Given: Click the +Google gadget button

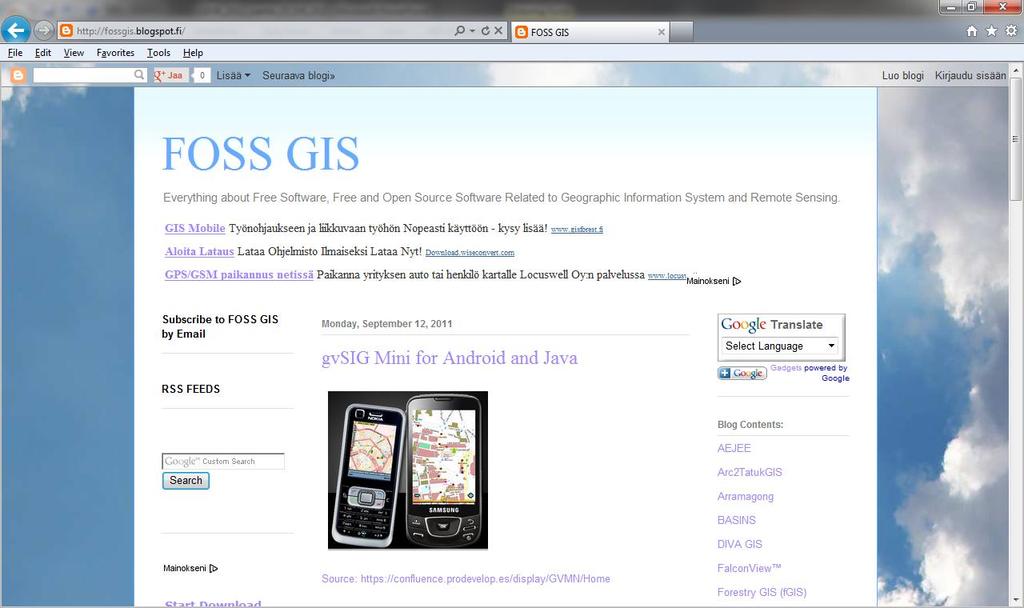Looking at the screenshot, I should pos(742,374).
